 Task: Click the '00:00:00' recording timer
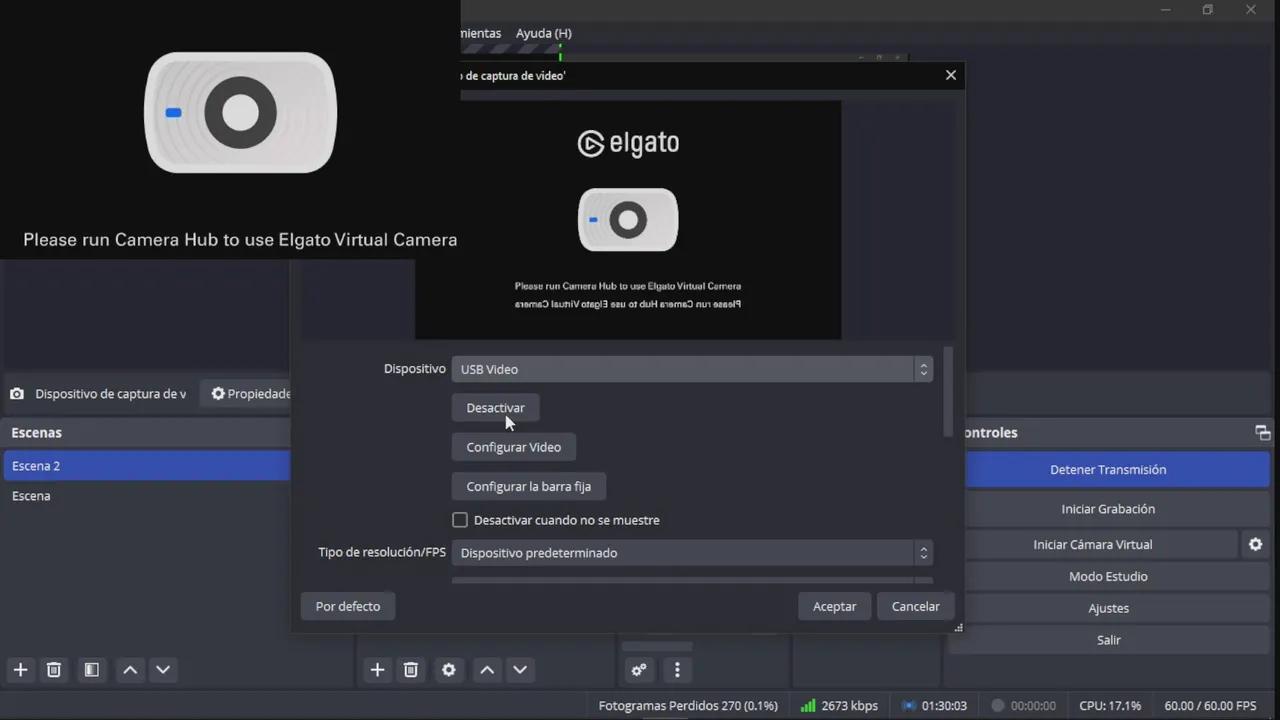coord(1033,706)
